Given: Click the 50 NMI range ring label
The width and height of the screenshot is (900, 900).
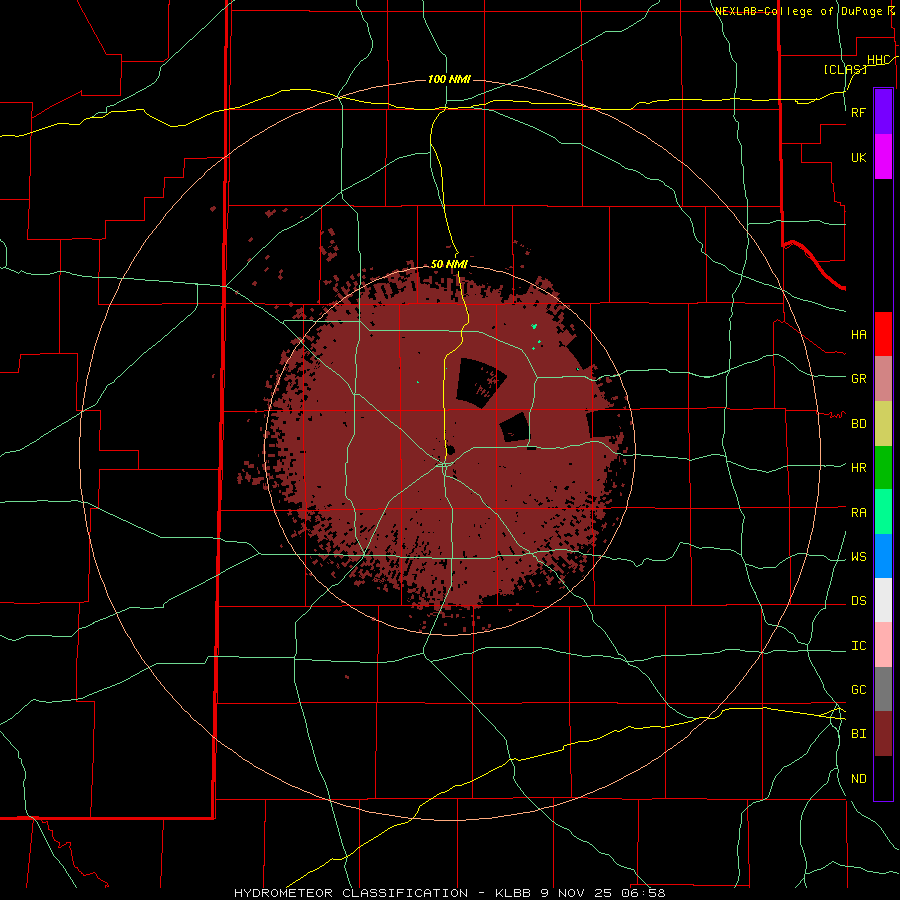Looking at the screenshot, I should click(449, 264).
